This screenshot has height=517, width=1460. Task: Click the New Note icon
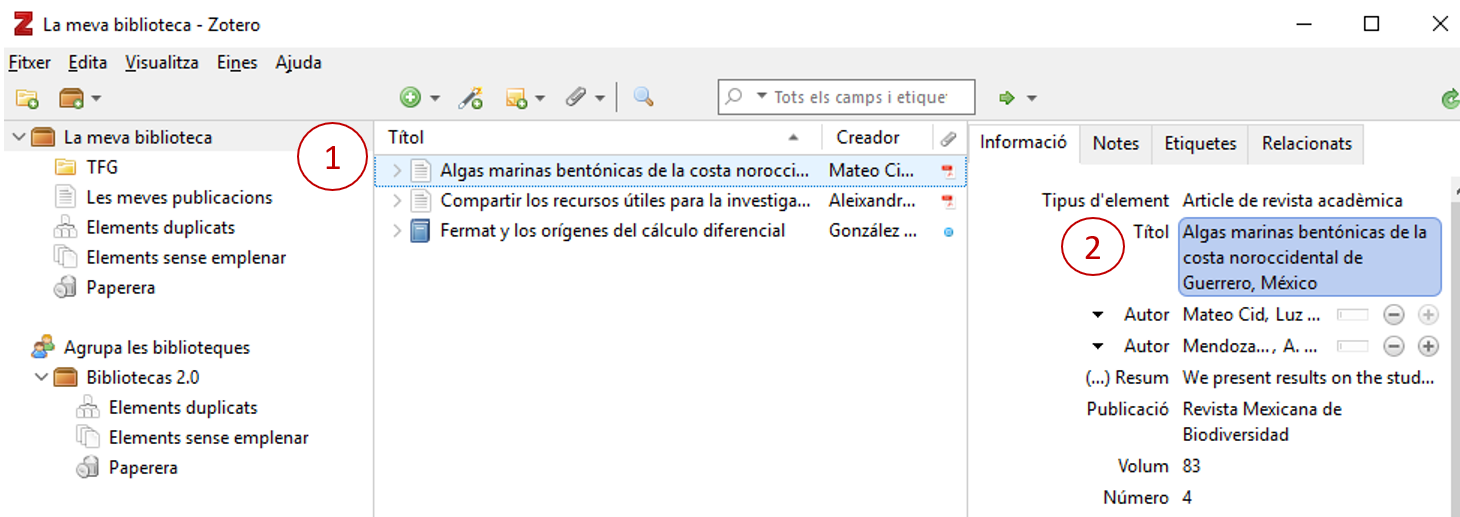(516, 98)
